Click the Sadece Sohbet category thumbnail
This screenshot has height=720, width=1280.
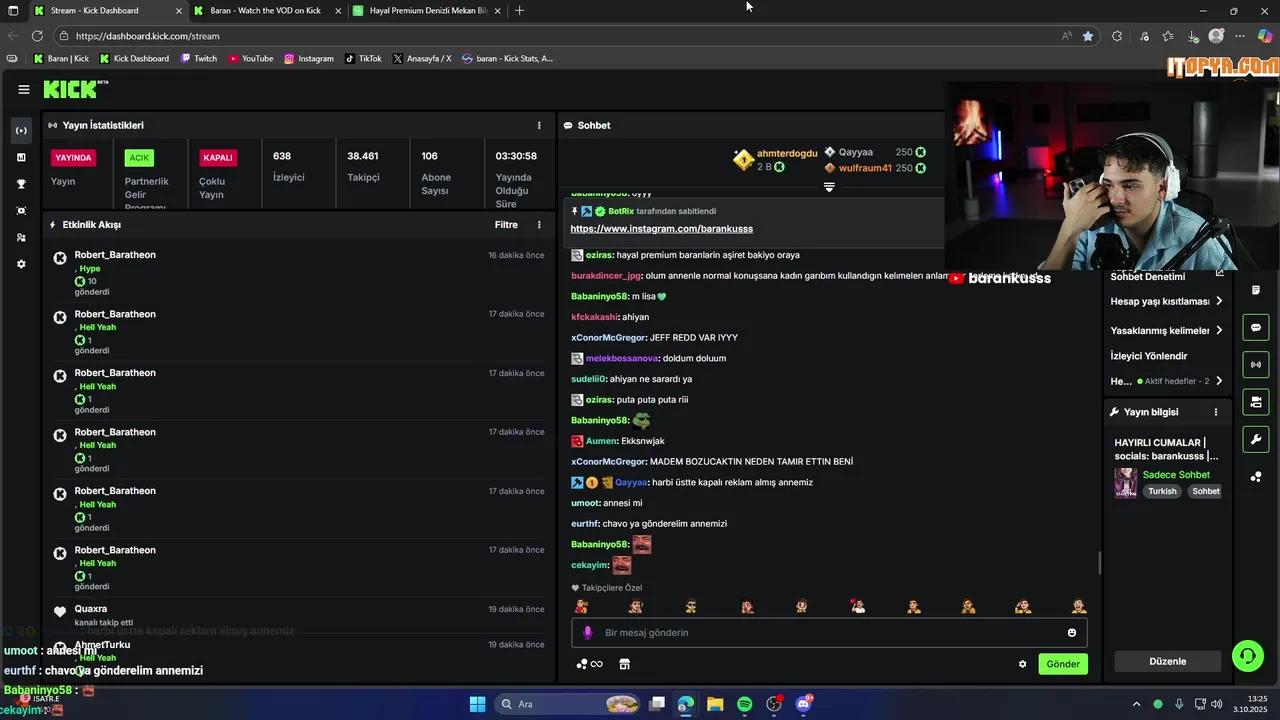(x=1126, y=483)
